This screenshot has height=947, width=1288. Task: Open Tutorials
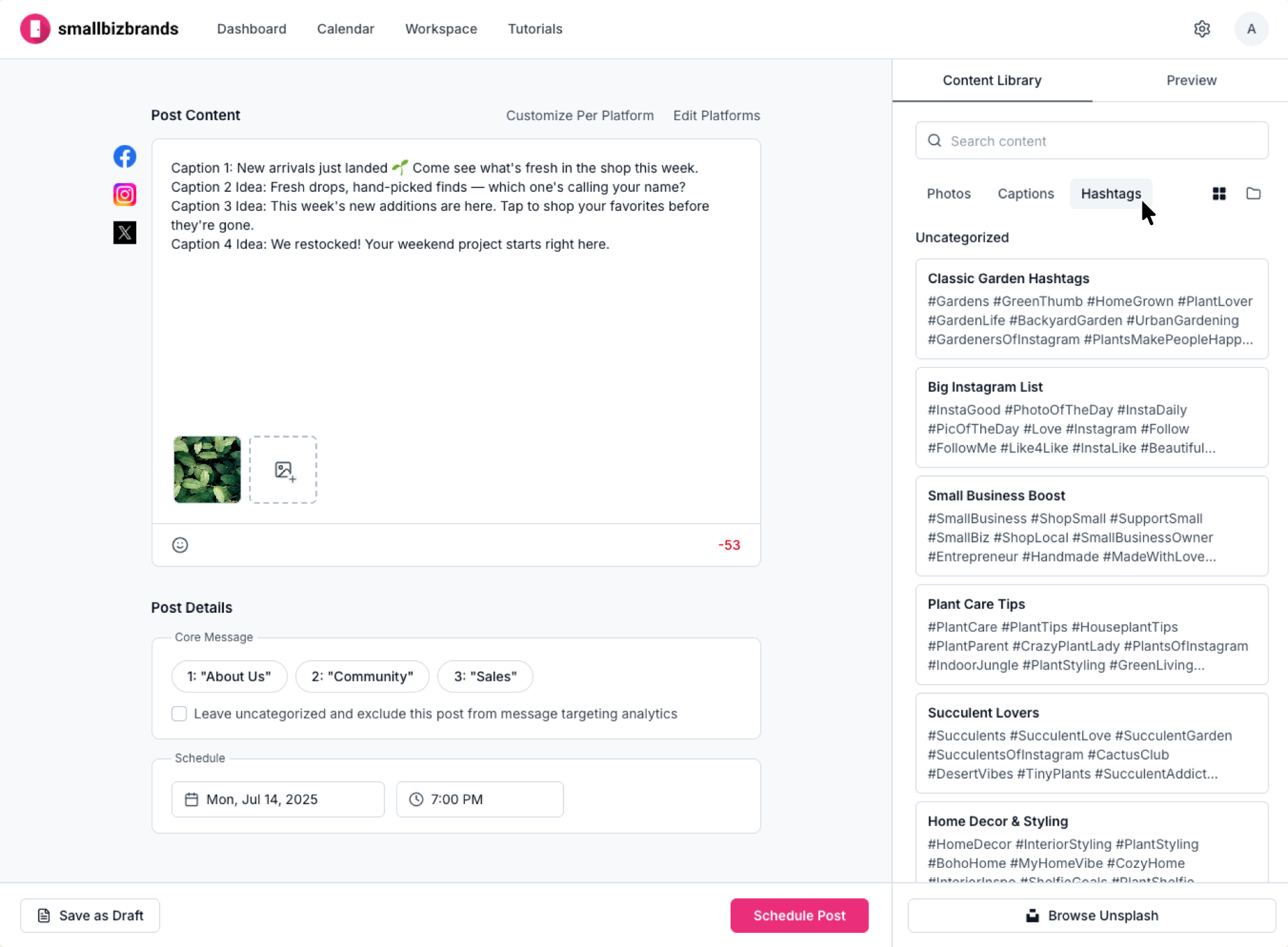point(535,29)
